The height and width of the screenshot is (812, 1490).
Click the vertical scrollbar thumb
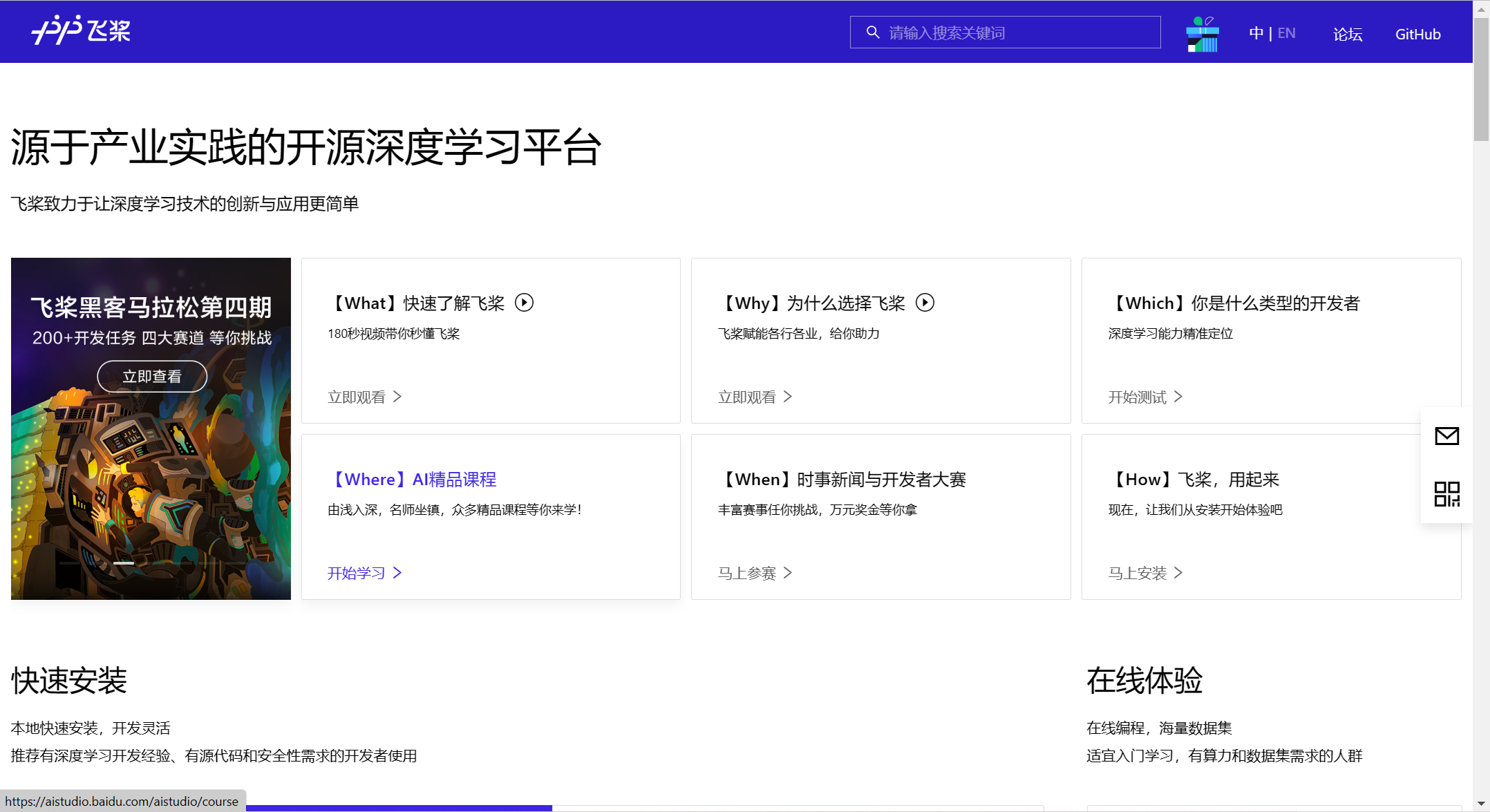click(x=1481, y=79)
